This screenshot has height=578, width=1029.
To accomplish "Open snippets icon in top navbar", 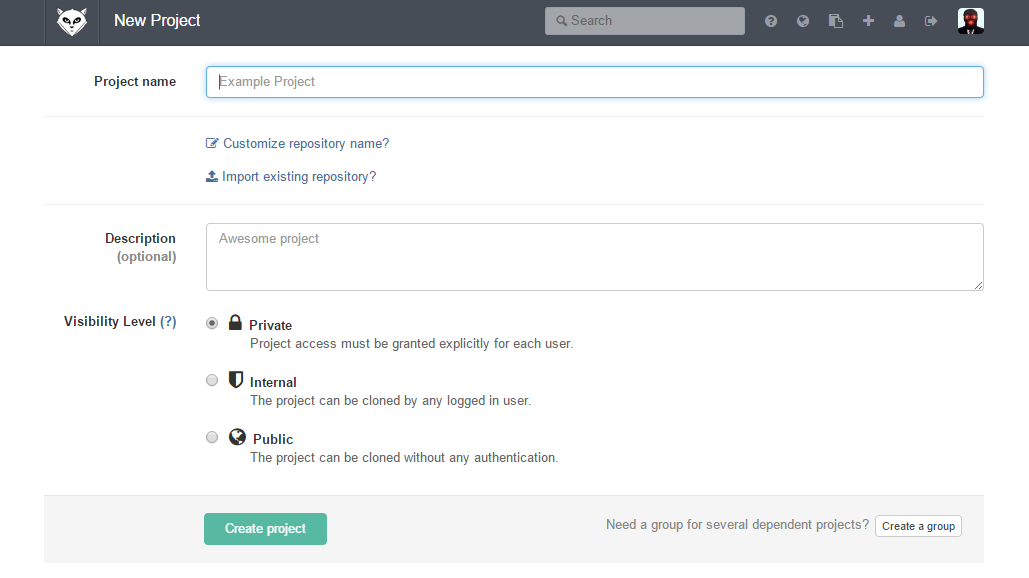I will (835, 21).
